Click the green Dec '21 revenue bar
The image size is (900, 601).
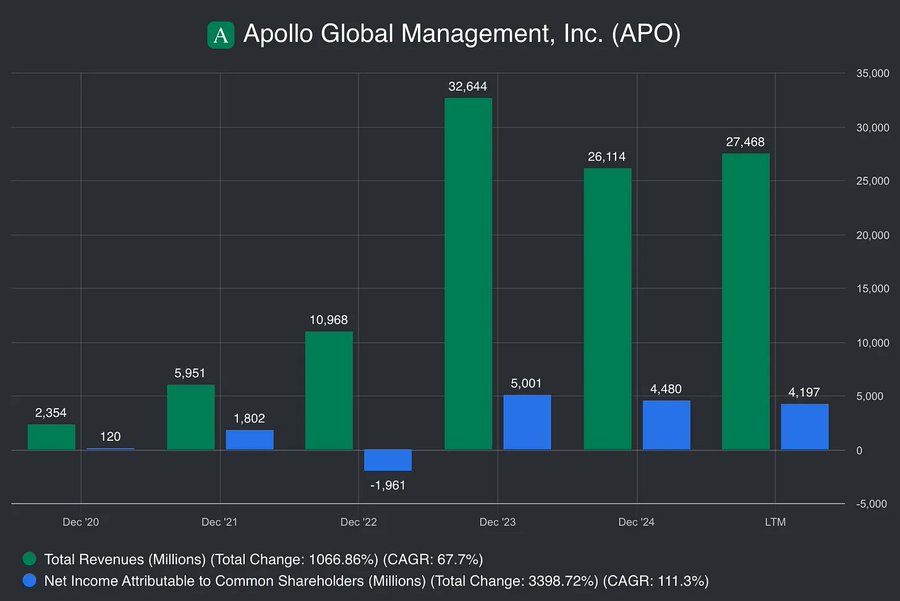click(191, 417)
